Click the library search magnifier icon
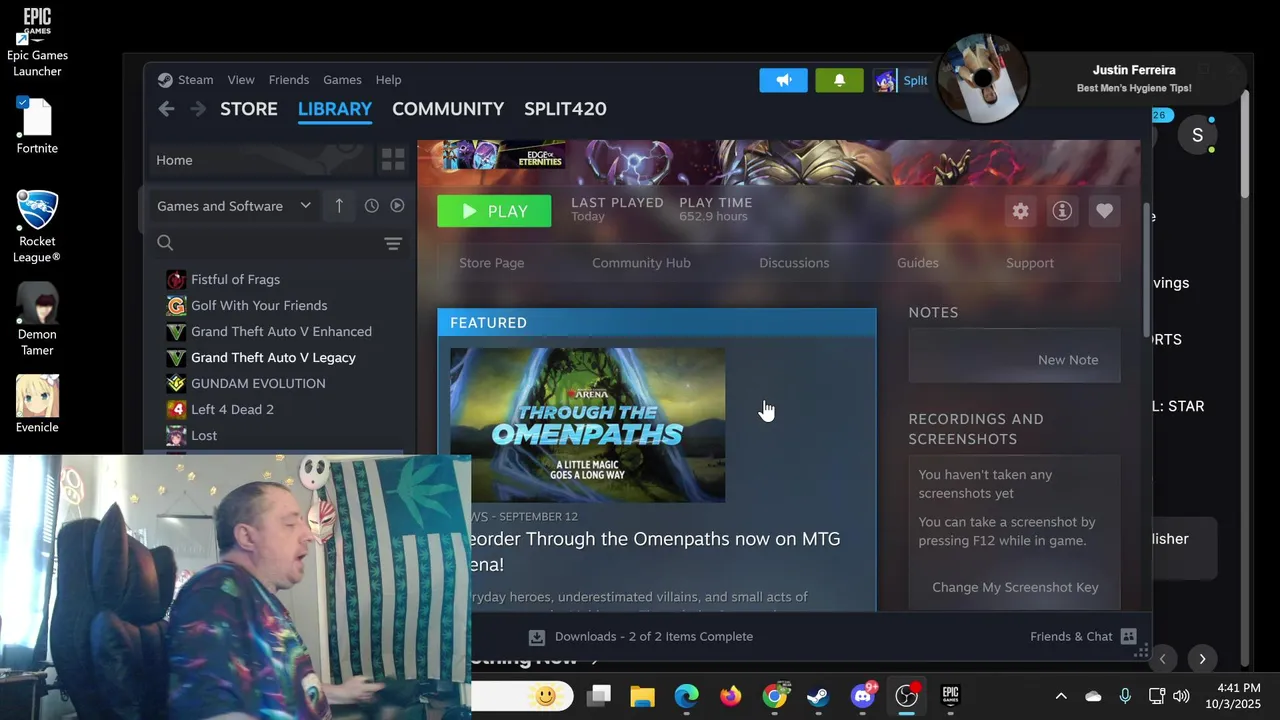1280x720 pixels. click(165, 243)
